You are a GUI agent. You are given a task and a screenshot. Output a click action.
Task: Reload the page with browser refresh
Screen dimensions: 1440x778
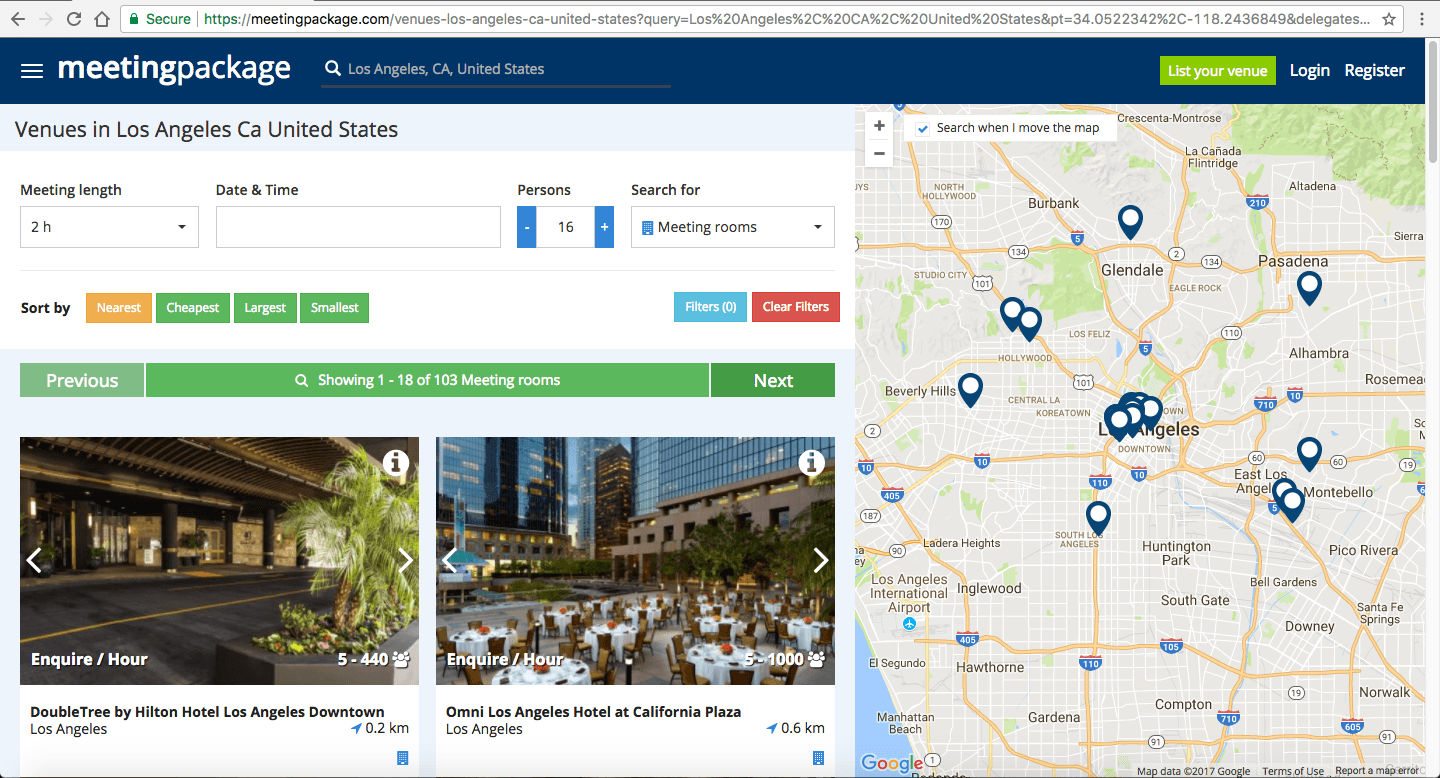point(74,19)
